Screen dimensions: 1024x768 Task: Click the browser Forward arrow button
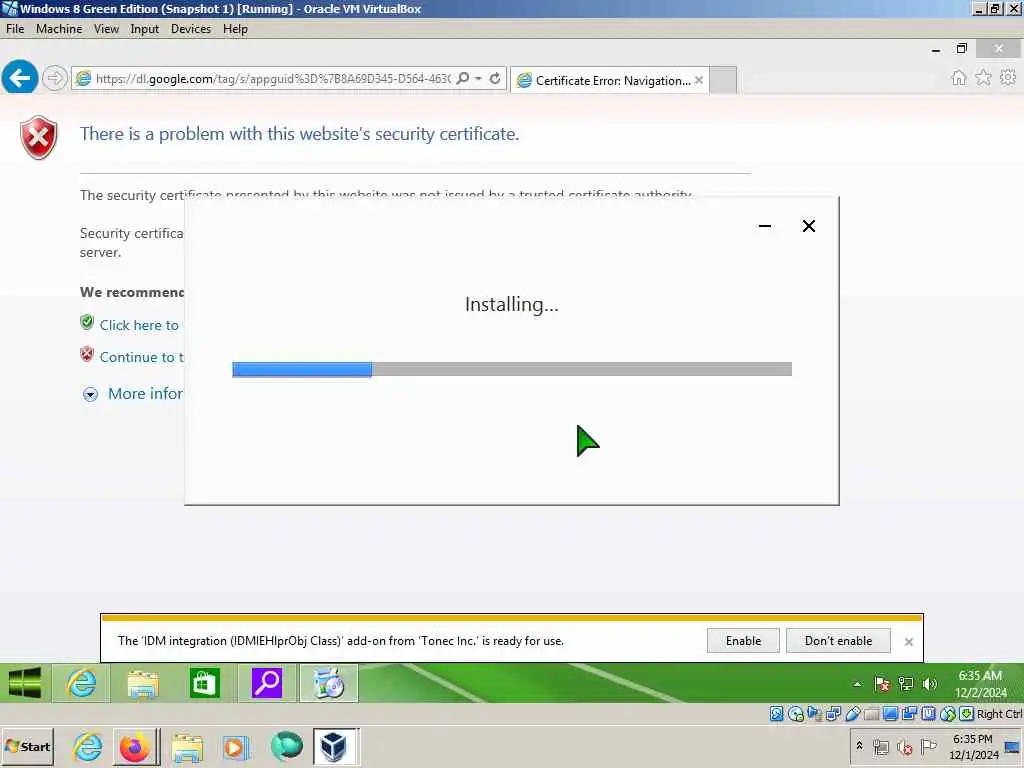(55, 78)
